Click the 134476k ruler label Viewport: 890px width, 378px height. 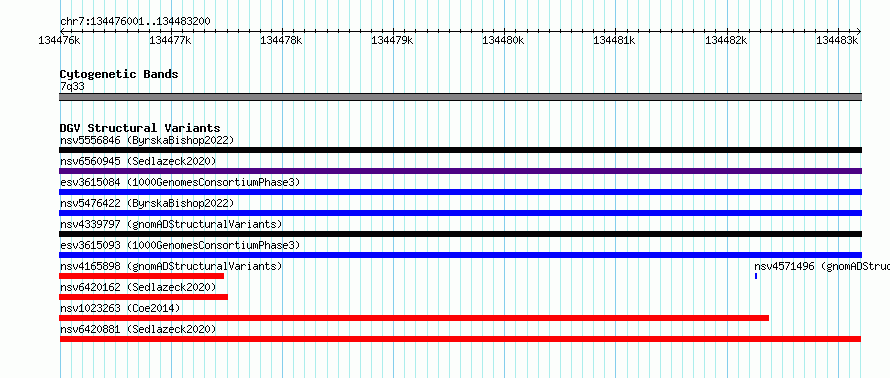(59, 40)
